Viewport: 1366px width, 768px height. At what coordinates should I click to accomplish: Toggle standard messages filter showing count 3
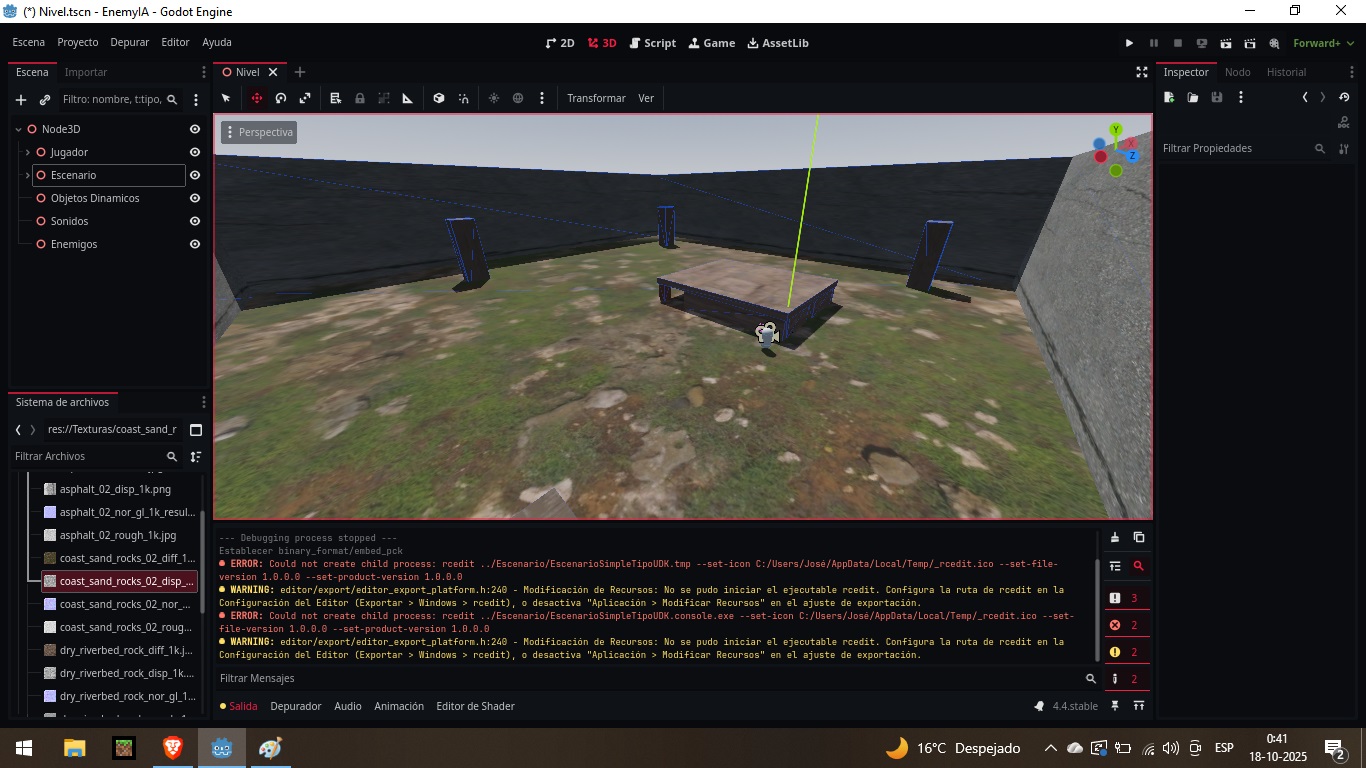point(1126,598)
